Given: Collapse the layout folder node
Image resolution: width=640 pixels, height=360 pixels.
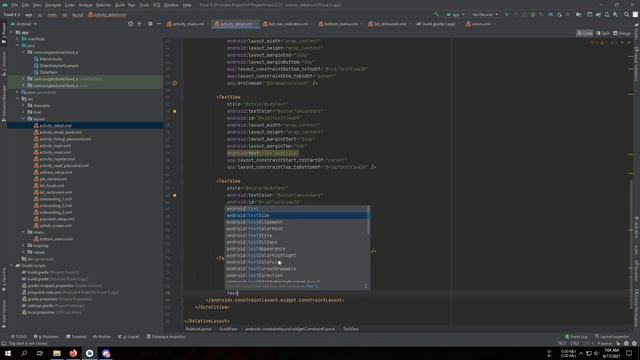Looking at the screenshot, I should 24,119.
